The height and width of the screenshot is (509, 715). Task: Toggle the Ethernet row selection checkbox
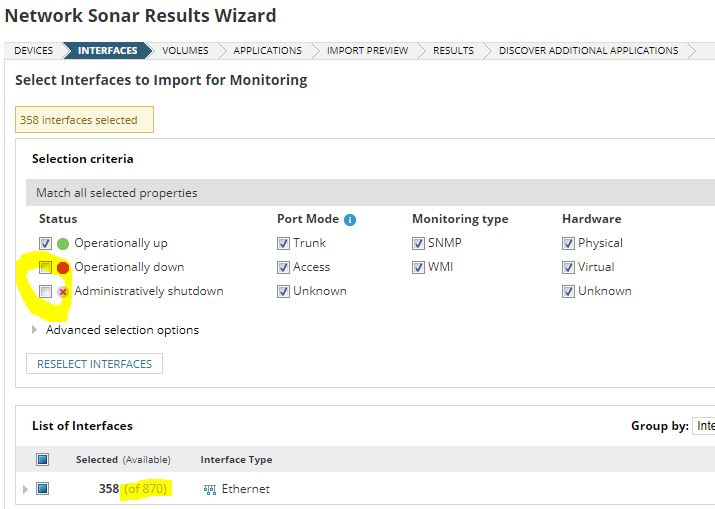(42, 489)
